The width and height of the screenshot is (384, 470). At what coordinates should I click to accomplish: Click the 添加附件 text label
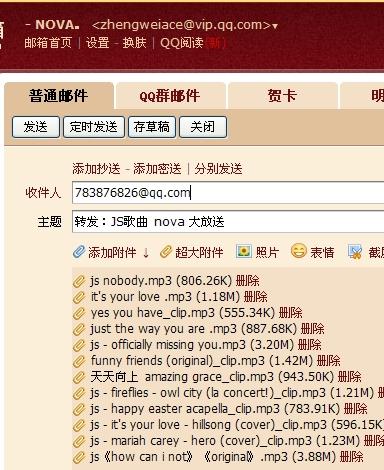(112, 253)
